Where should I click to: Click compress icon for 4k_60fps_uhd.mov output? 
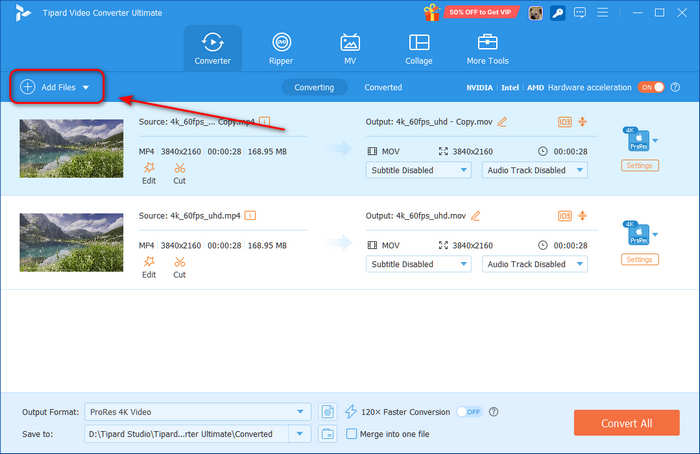coord(583,216)
